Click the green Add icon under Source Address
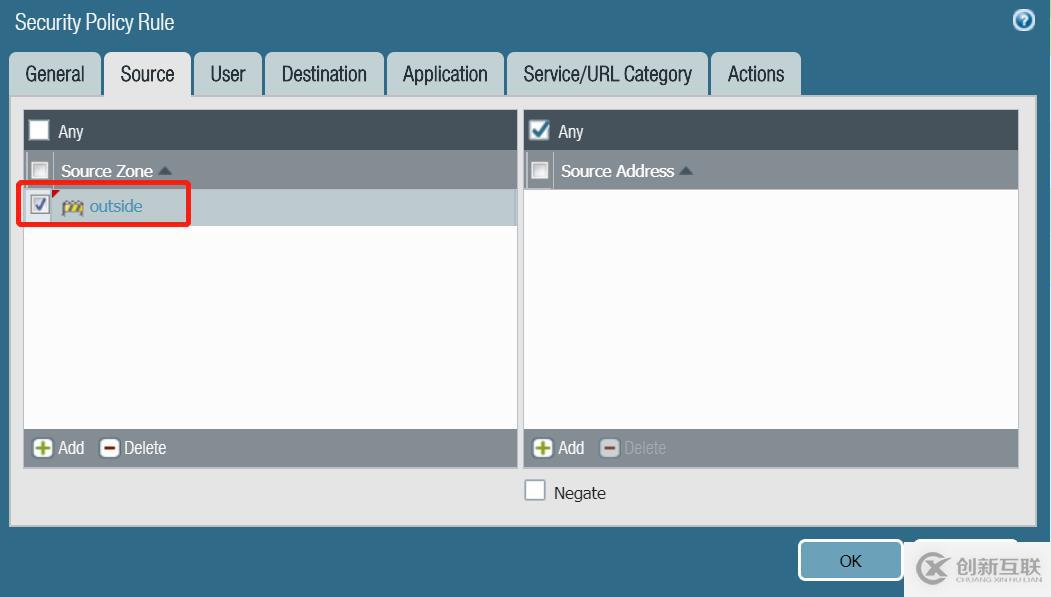 pos(542,448)
